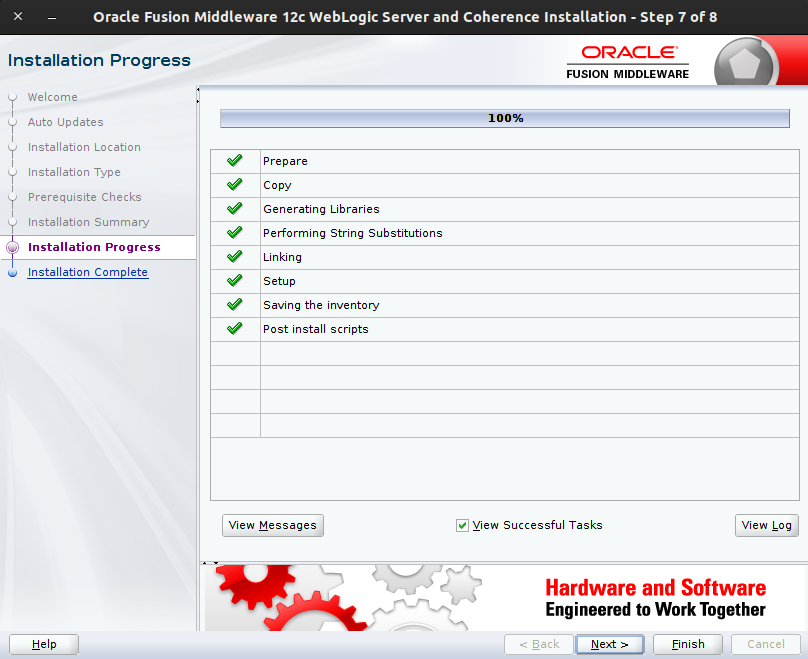Click the checkmark beside Performing String Substitutions
The image size is (808, 659).
[234, 232]
